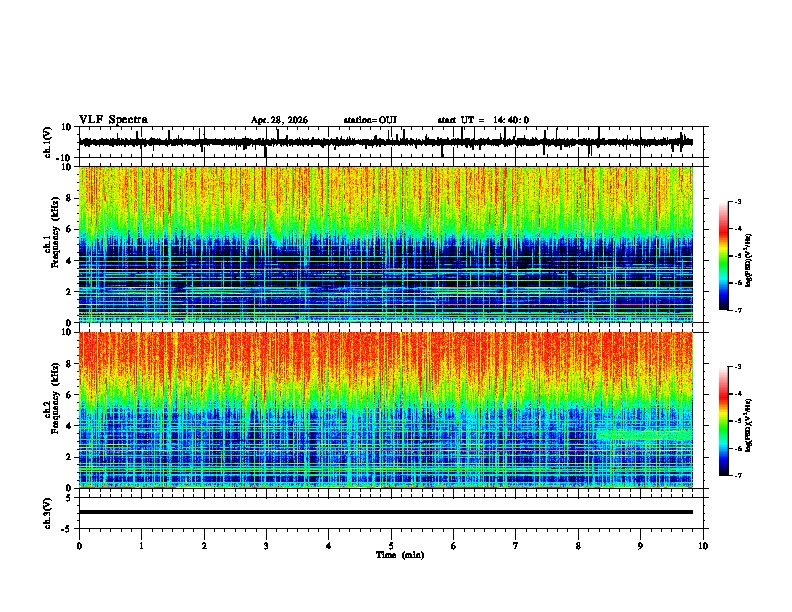Click the ch.1(V) waveform axis label

tap(48, 142)
